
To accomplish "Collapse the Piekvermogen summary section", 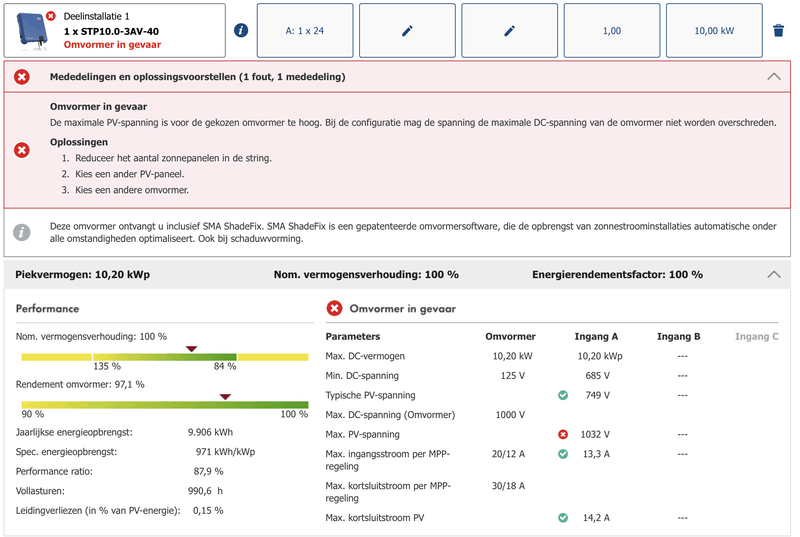I will tap(773, 274).
